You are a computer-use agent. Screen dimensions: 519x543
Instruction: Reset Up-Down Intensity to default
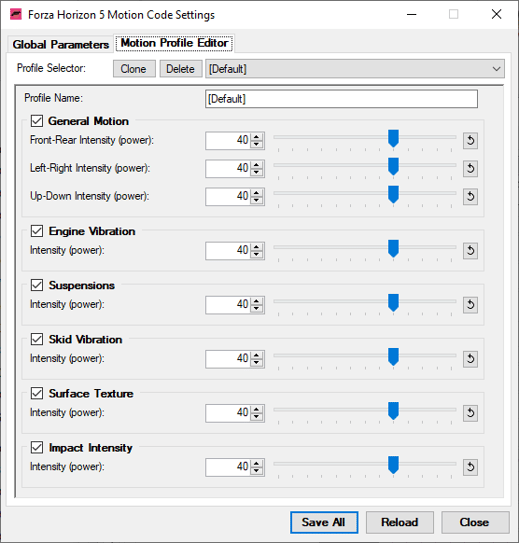470,197
